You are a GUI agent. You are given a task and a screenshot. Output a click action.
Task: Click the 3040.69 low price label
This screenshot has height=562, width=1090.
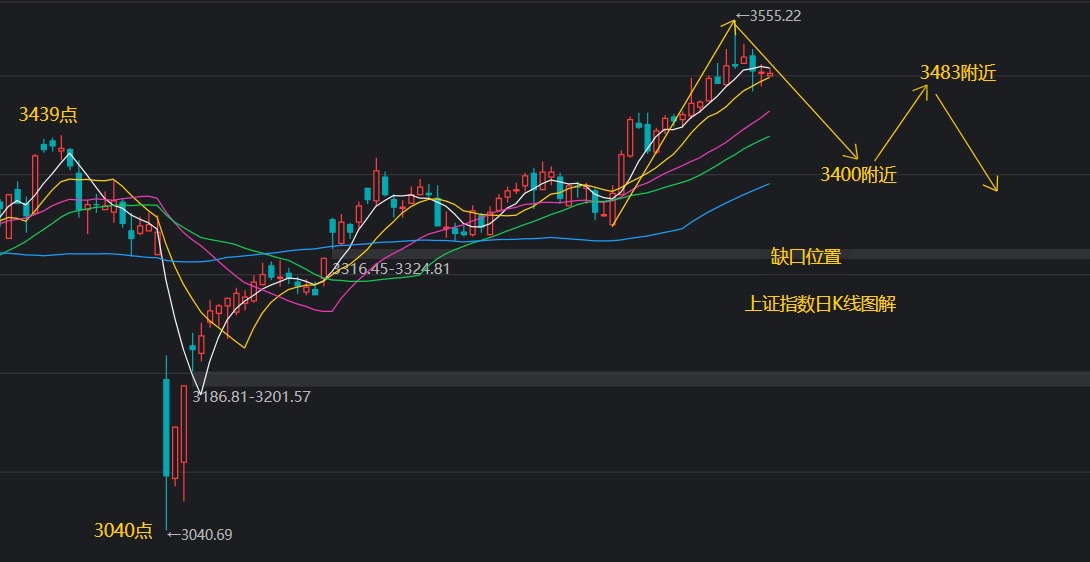tap(200, 535)
